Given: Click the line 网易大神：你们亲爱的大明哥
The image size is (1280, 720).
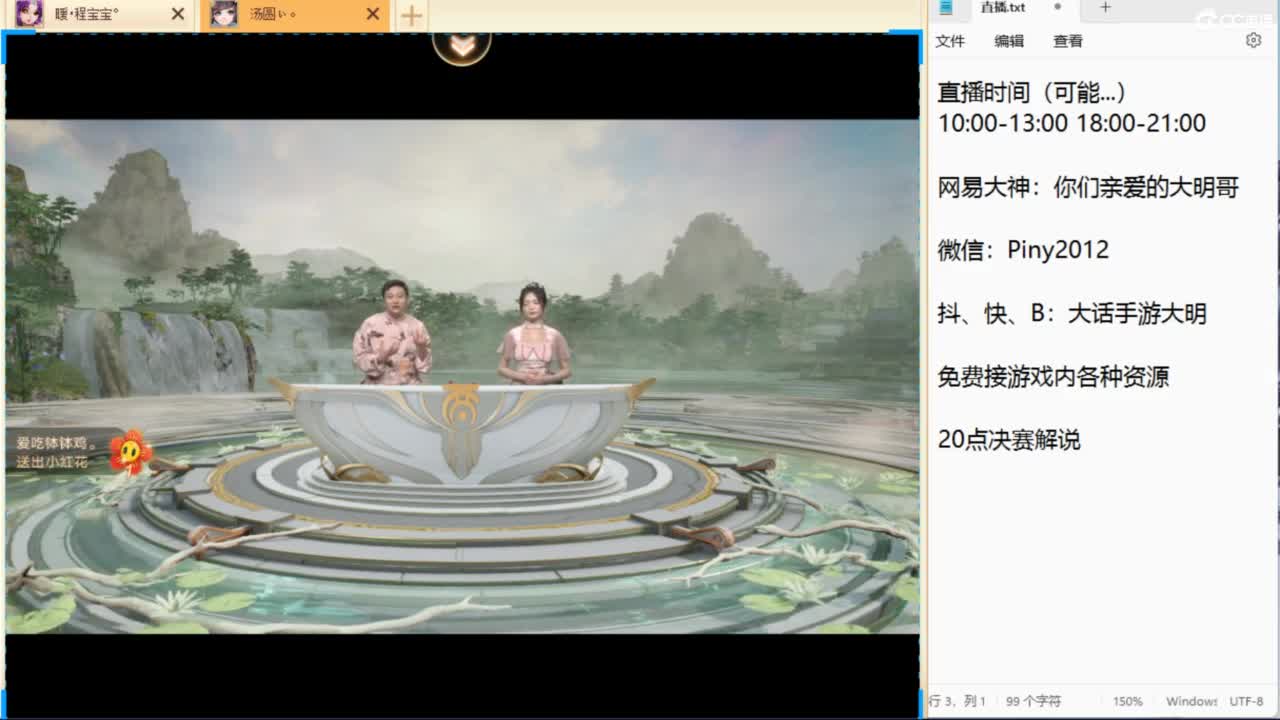Looking at the screenshot, I should tap(1088, 187).
